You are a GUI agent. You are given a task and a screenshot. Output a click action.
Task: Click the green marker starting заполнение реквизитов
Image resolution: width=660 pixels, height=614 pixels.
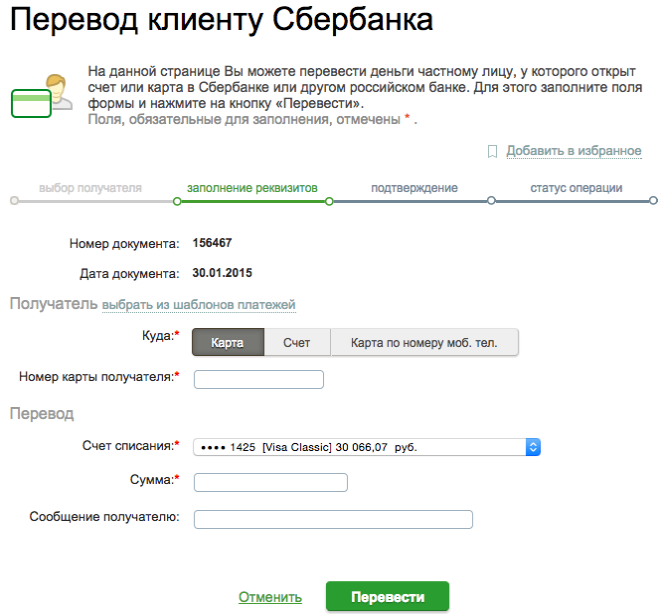pos(177,201)
